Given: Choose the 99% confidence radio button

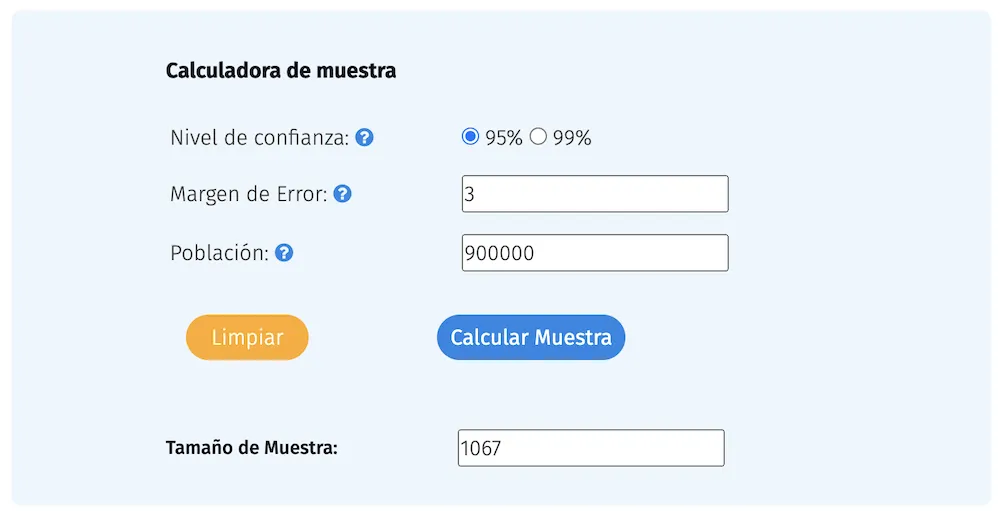Looking at the screenshot, I should point(538,137).
